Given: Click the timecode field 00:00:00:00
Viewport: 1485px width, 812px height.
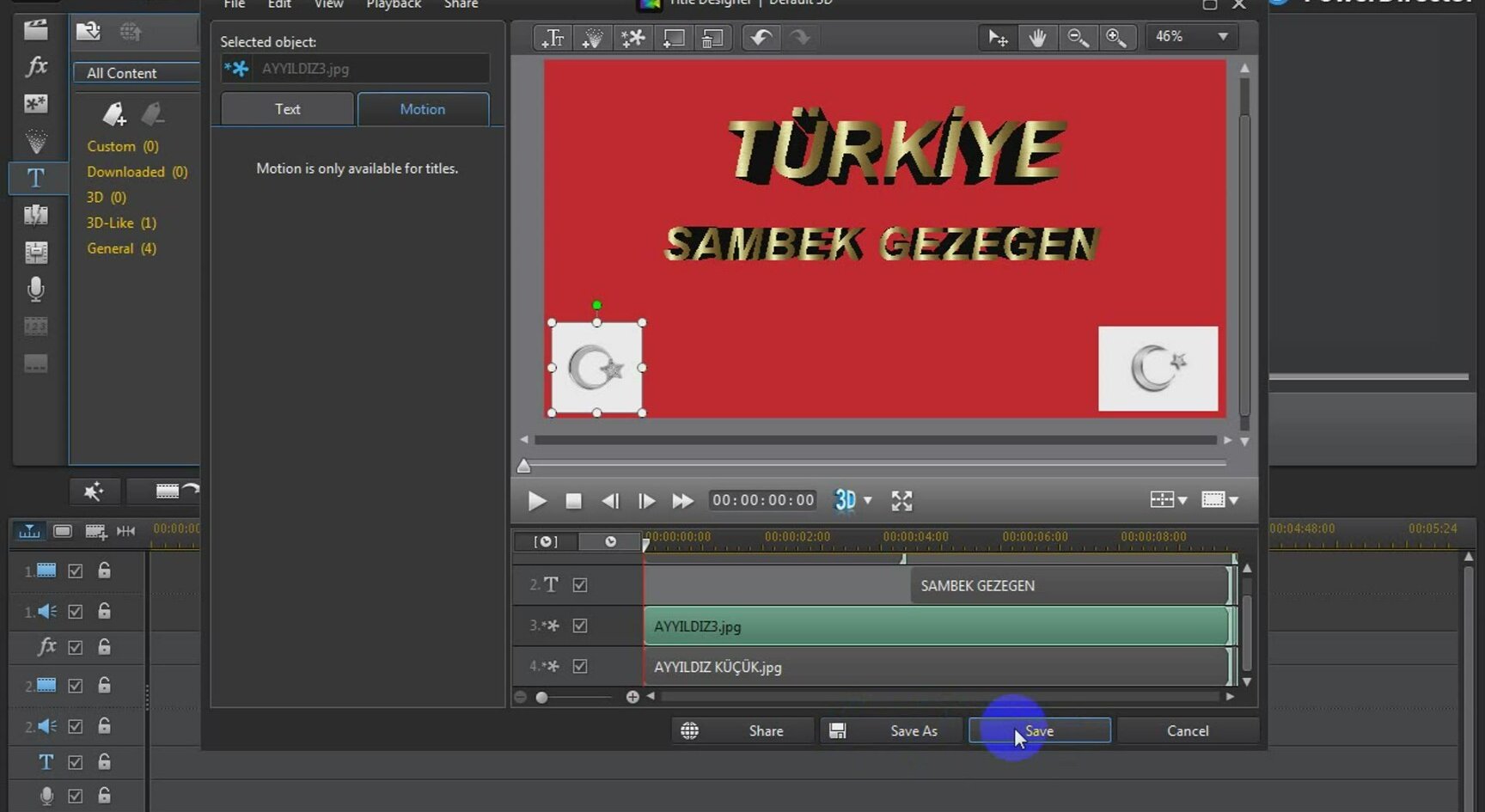Looking at the screenshot, I should click(x=763, y=500).
